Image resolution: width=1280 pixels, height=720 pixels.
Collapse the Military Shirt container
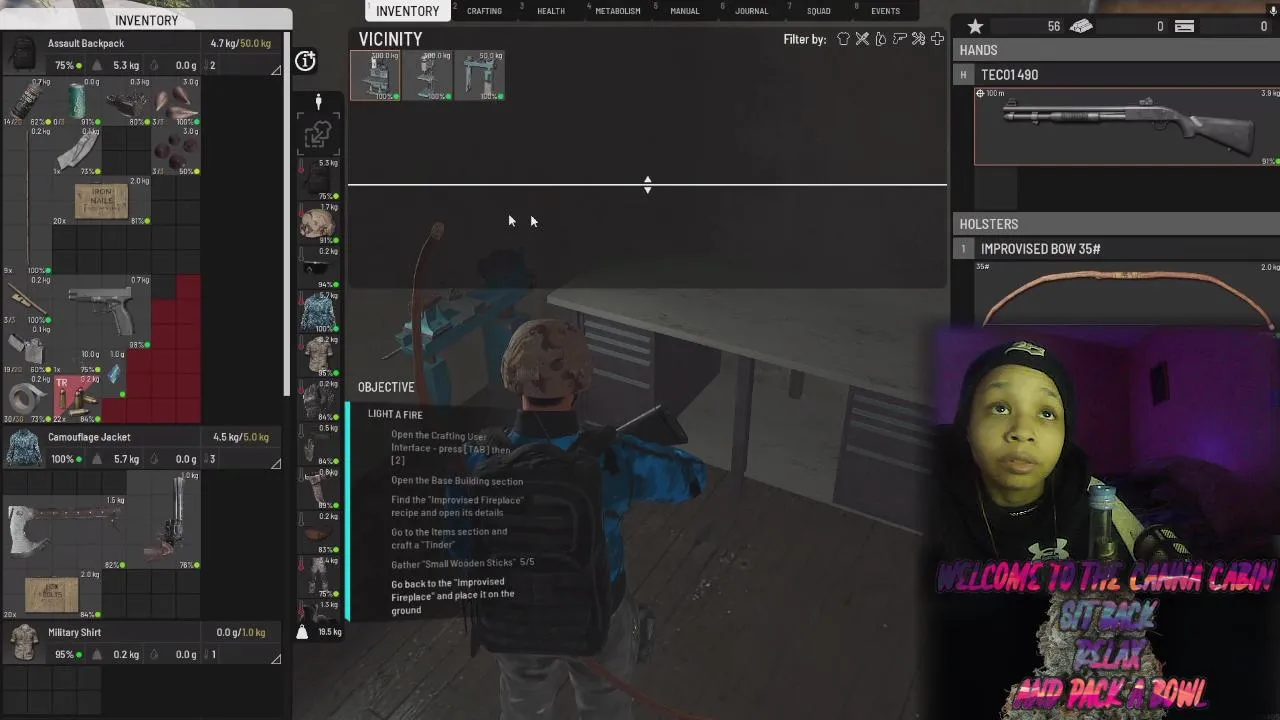pyautogui.click(x=276, y=659)
